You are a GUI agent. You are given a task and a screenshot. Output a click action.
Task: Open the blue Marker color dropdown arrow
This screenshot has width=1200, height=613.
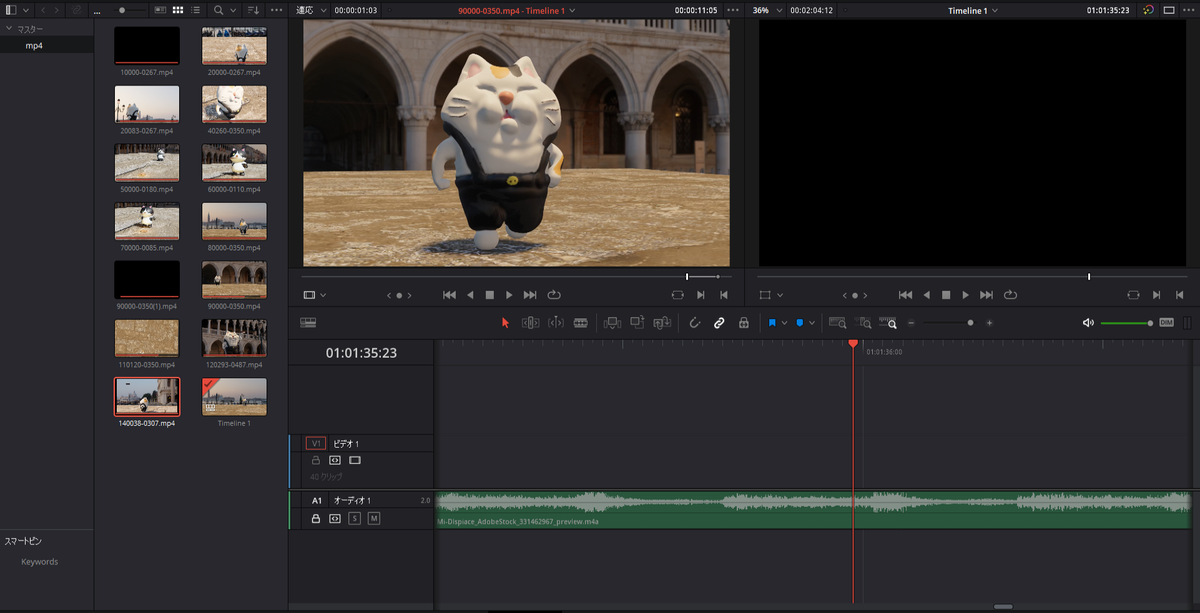point(812,323)
